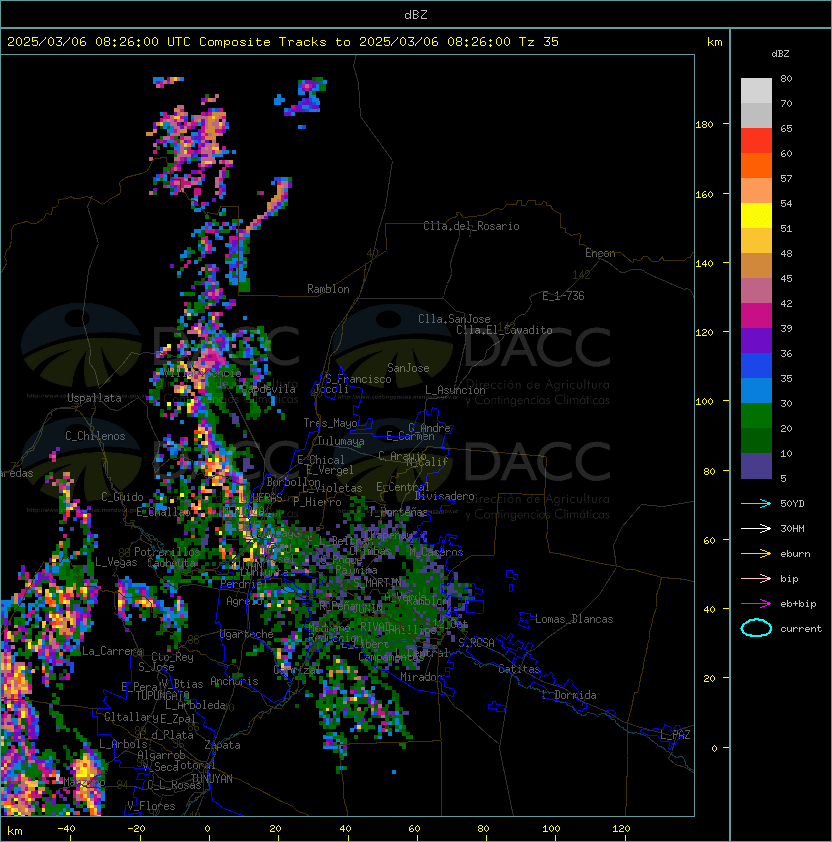This screenshot has height=842, width=832.
Task: Click the Encon place label
Action: pos(600,253)
